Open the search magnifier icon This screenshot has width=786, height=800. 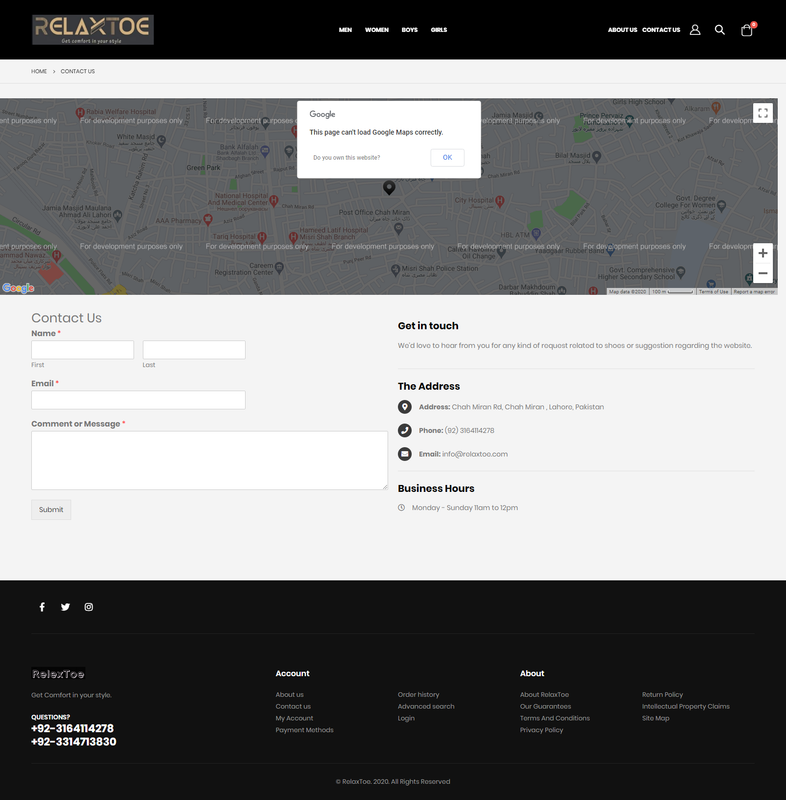point(720,30)
